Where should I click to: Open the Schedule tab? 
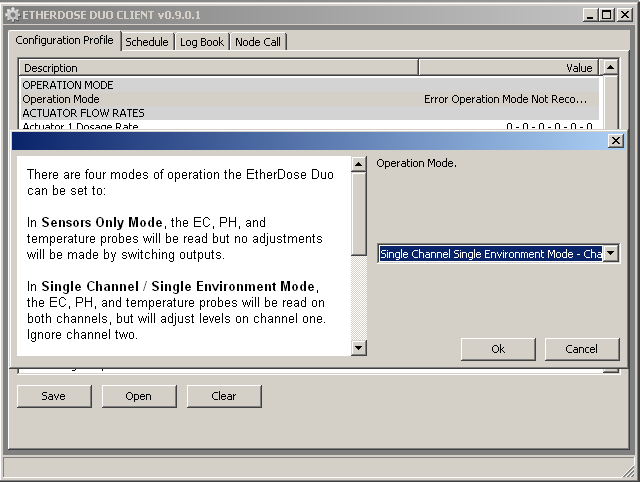point(147,42)
